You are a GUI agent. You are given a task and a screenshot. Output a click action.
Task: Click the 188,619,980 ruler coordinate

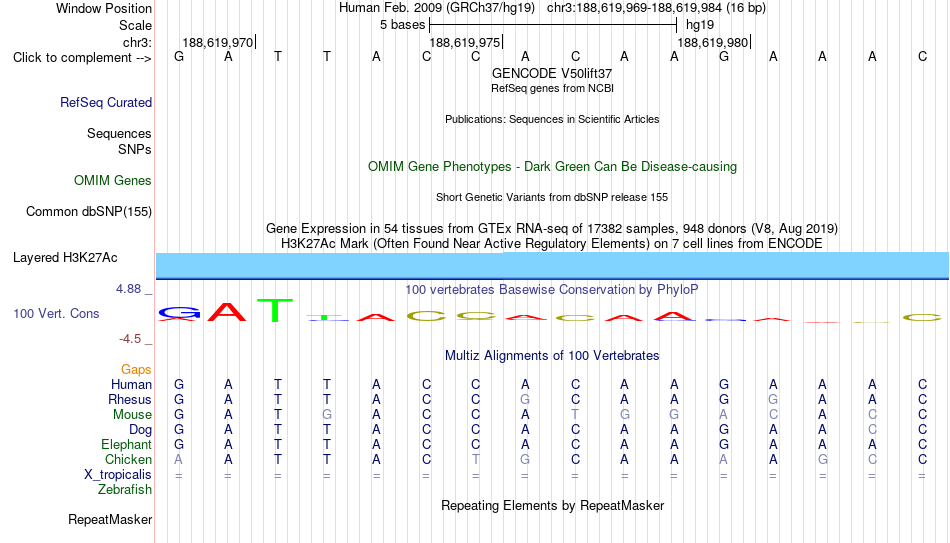coord(712,42)
